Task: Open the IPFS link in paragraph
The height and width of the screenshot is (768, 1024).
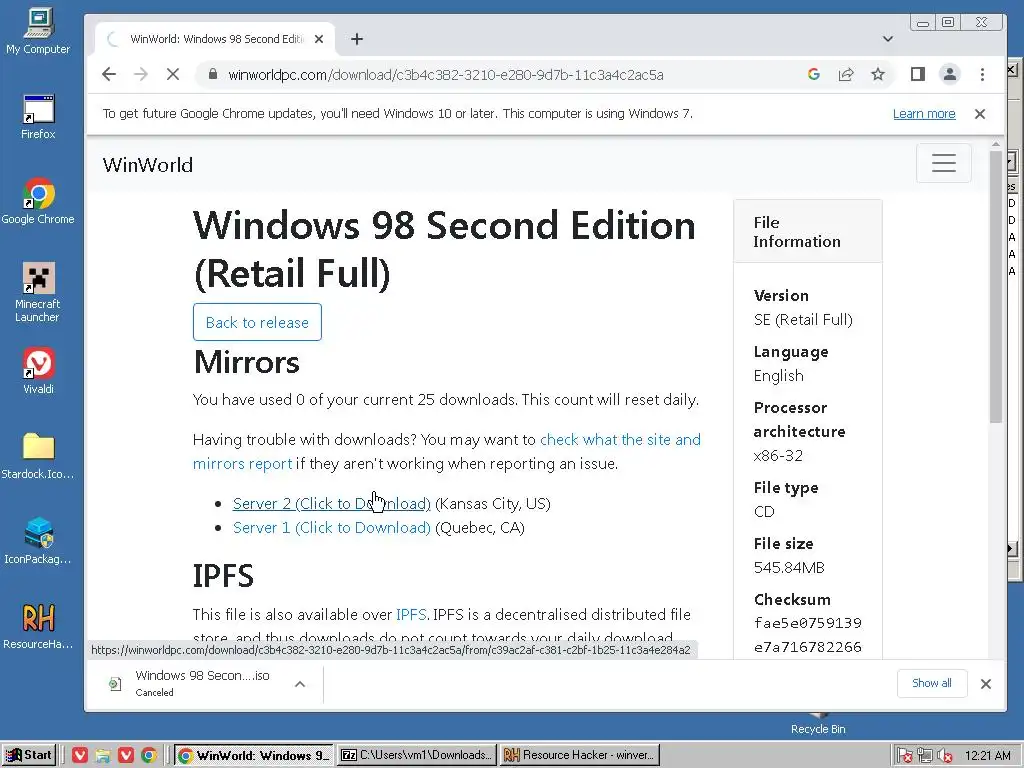Action: (411, 615)
